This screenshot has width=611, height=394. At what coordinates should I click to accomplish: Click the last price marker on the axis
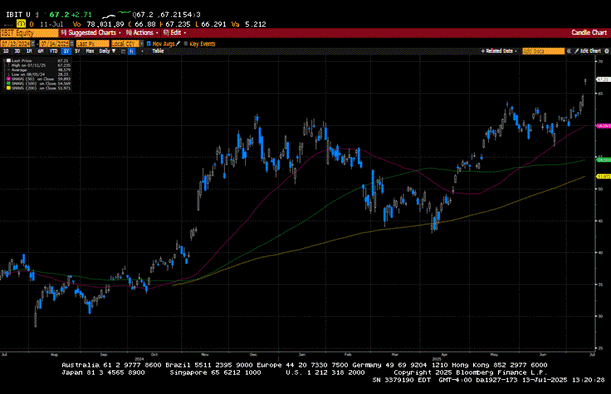coord(603,80)
